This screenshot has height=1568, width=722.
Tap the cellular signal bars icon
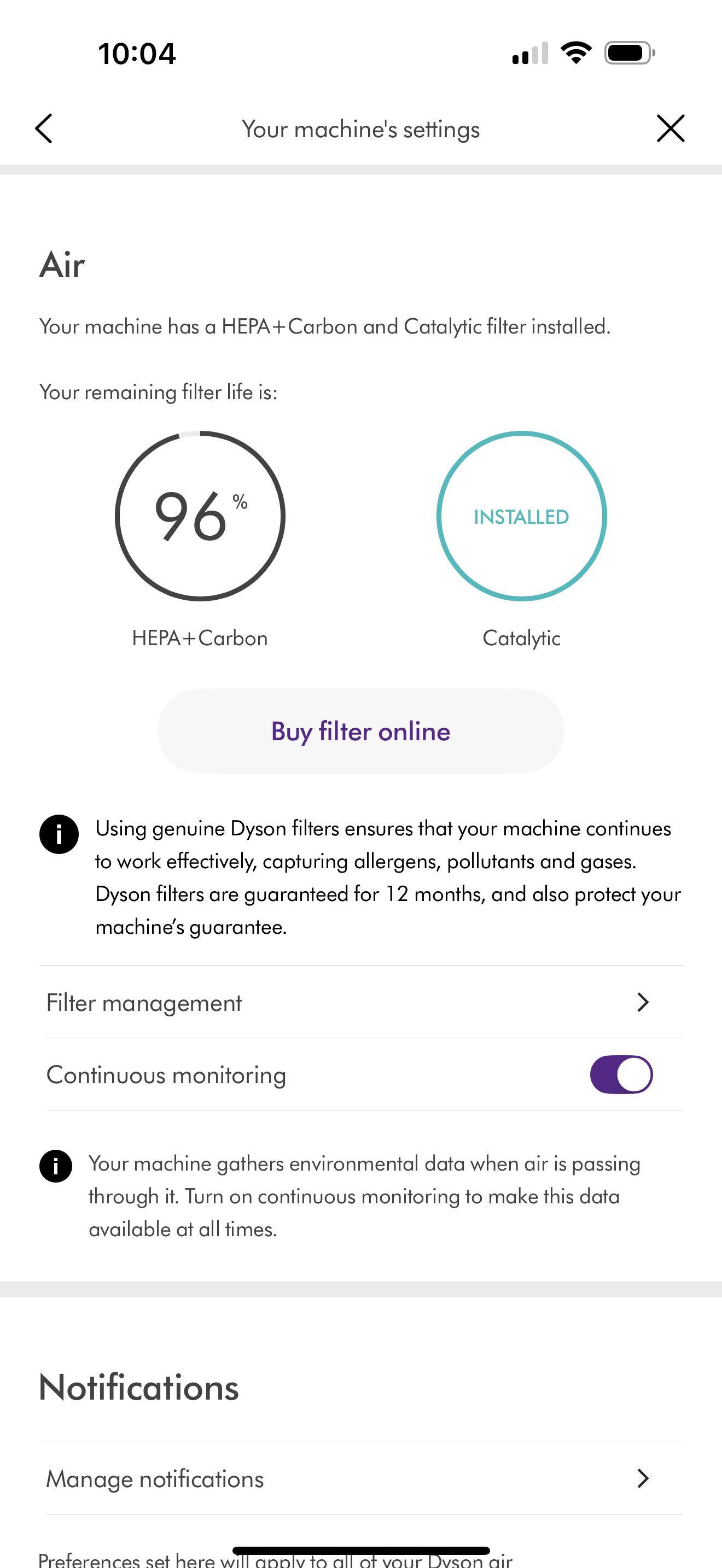coord(530,54)
